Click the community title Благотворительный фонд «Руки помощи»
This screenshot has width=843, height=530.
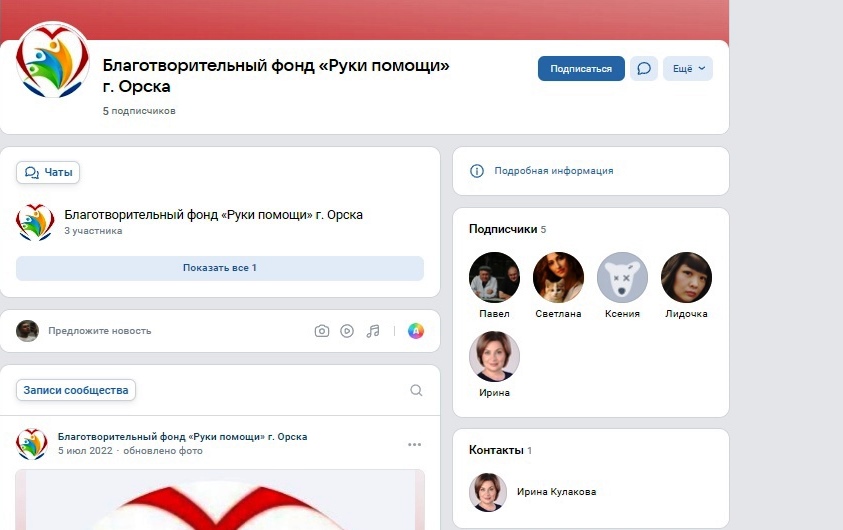pos(276,76)
